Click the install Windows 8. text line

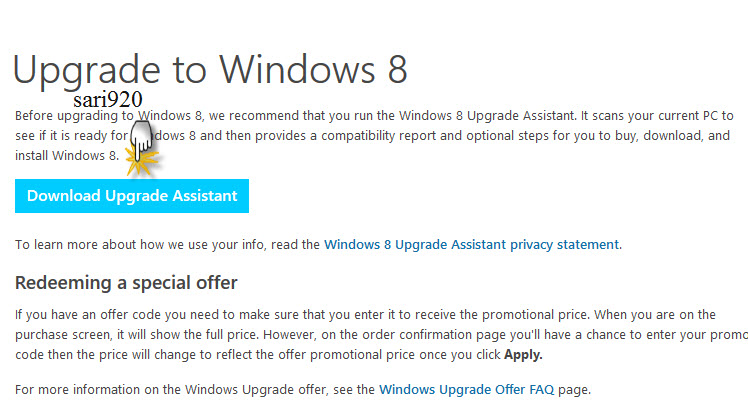(67, 156)
